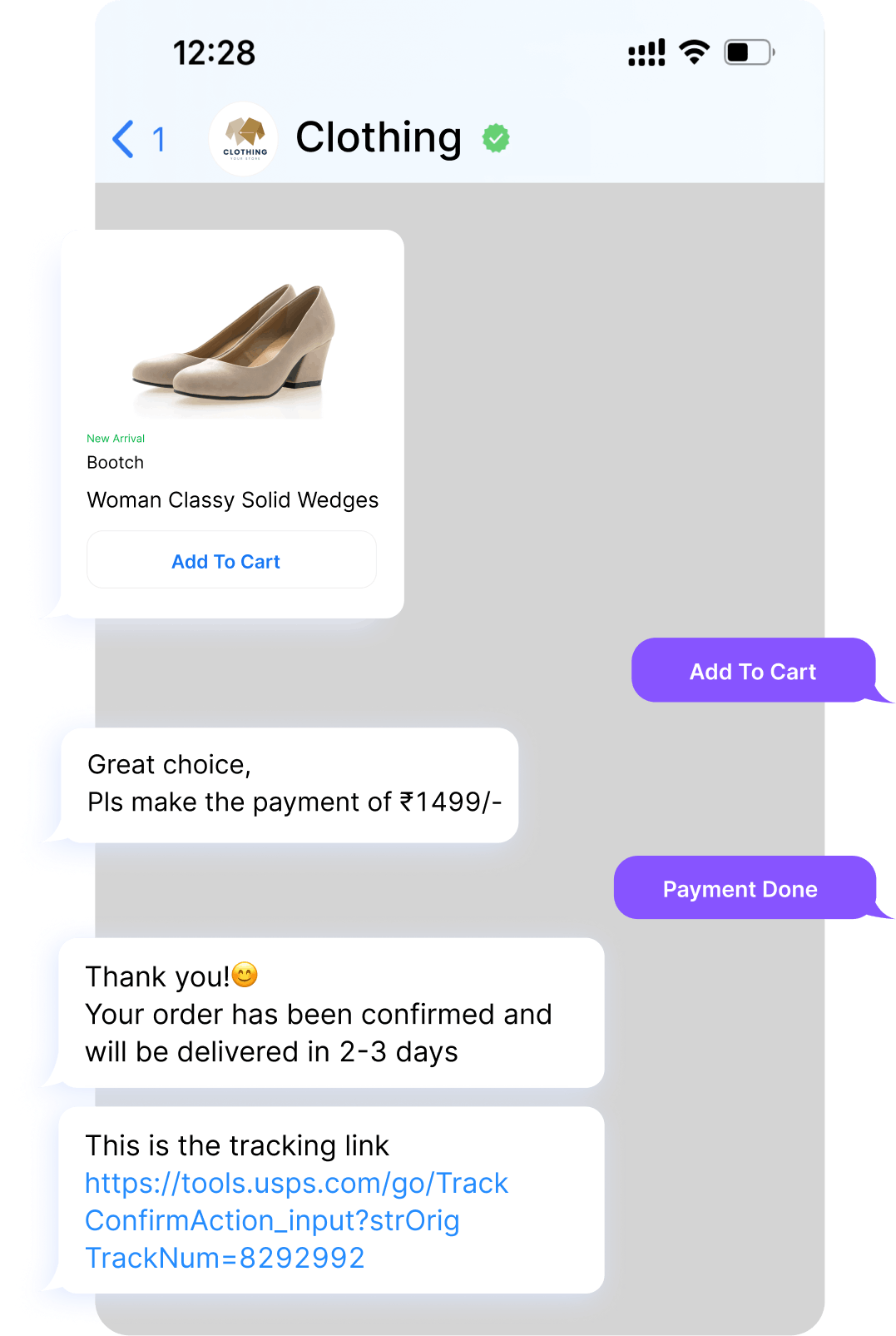Tap the battery indicator icon
Image resolution: width=896 pixels, height=1336 pixels.
point(749,52)
